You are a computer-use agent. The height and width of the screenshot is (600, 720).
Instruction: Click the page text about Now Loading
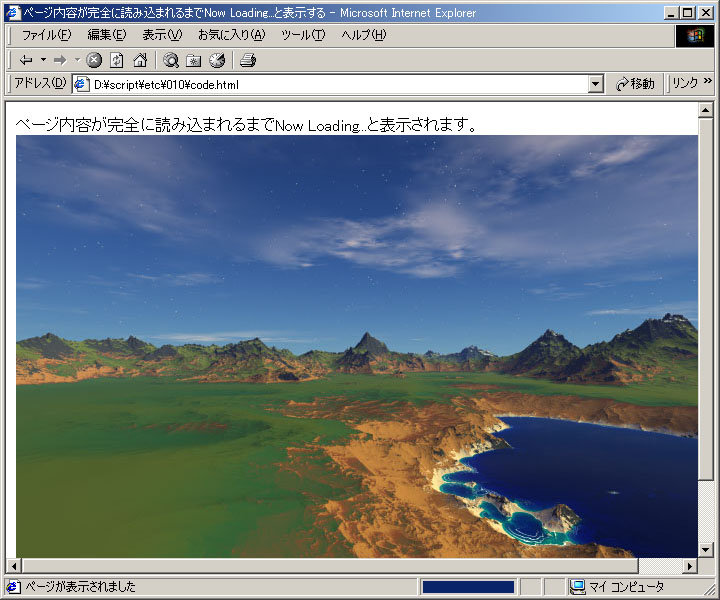247,125
